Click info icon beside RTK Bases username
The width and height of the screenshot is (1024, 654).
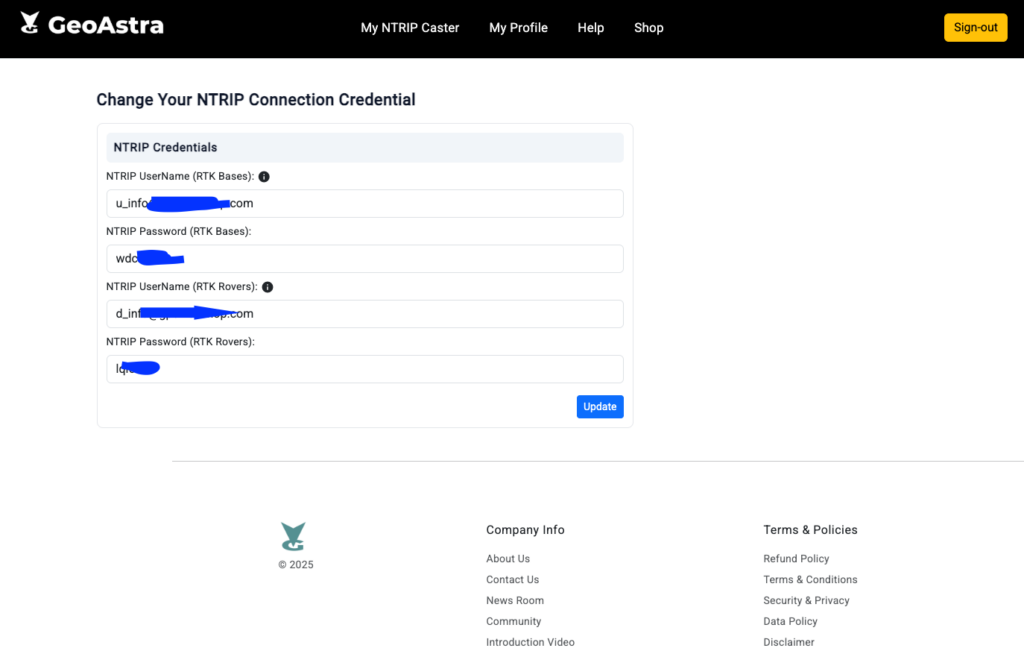[264, 177]
